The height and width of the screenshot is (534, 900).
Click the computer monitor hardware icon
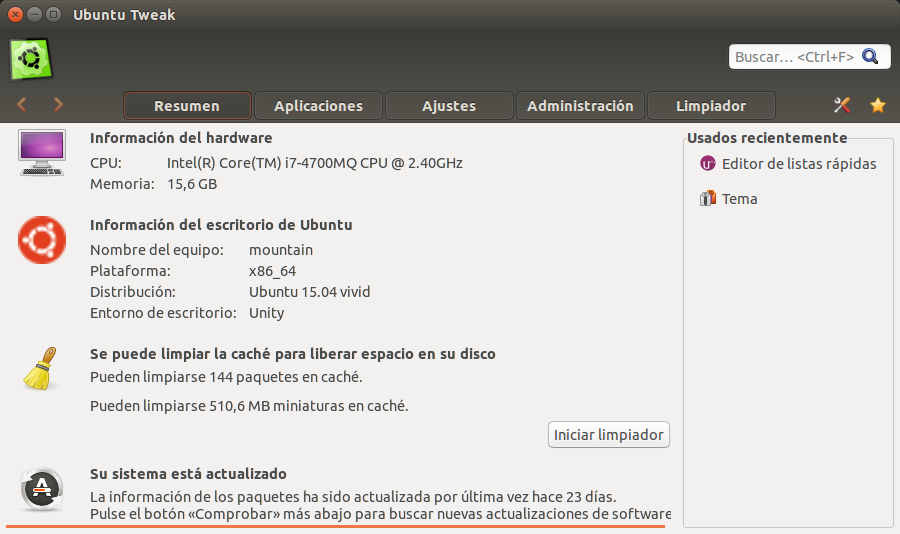pyautogui.click(x=42, y=152)
